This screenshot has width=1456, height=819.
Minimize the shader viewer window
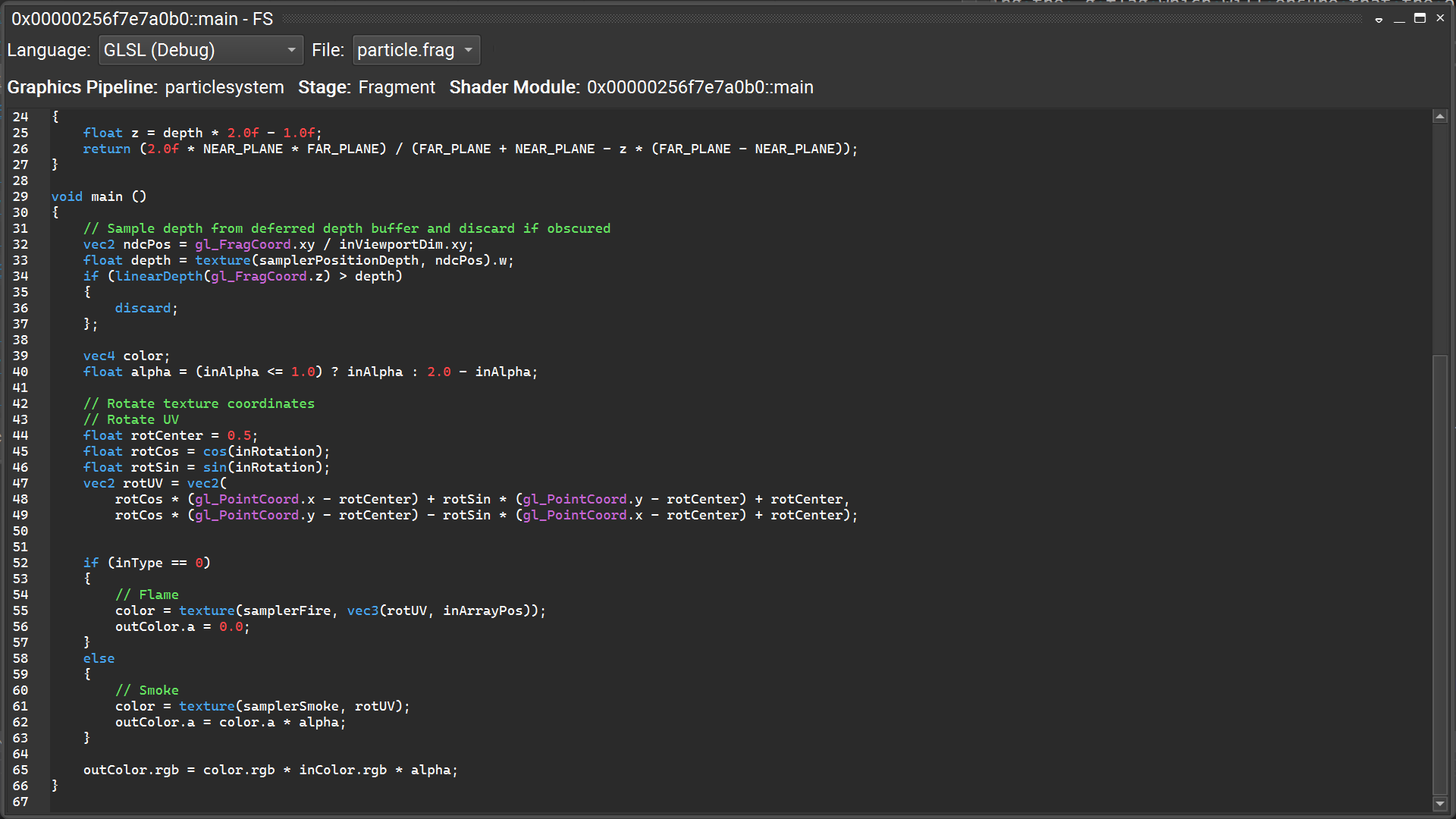pos(1399,19)
